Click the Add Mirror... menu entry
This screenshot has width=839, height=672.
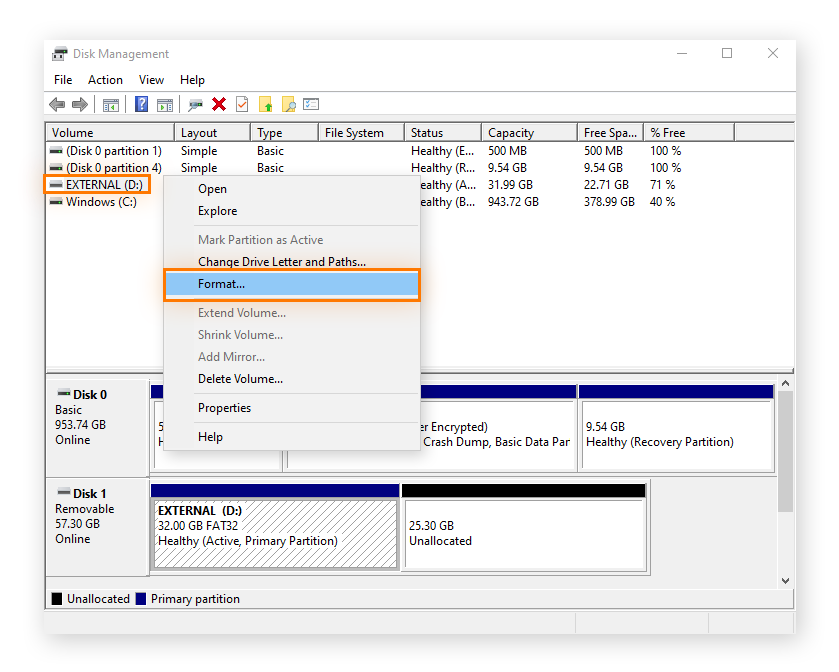tap(292, 357)
